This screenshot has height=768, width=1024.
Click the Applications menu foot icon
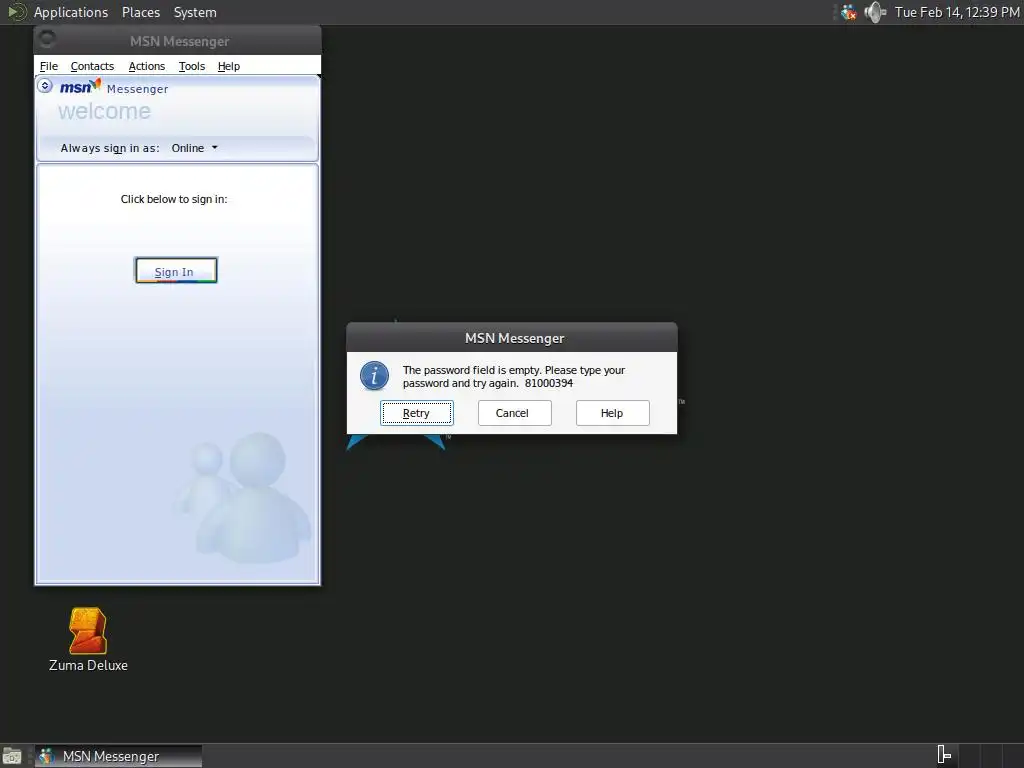pos(17,12)
